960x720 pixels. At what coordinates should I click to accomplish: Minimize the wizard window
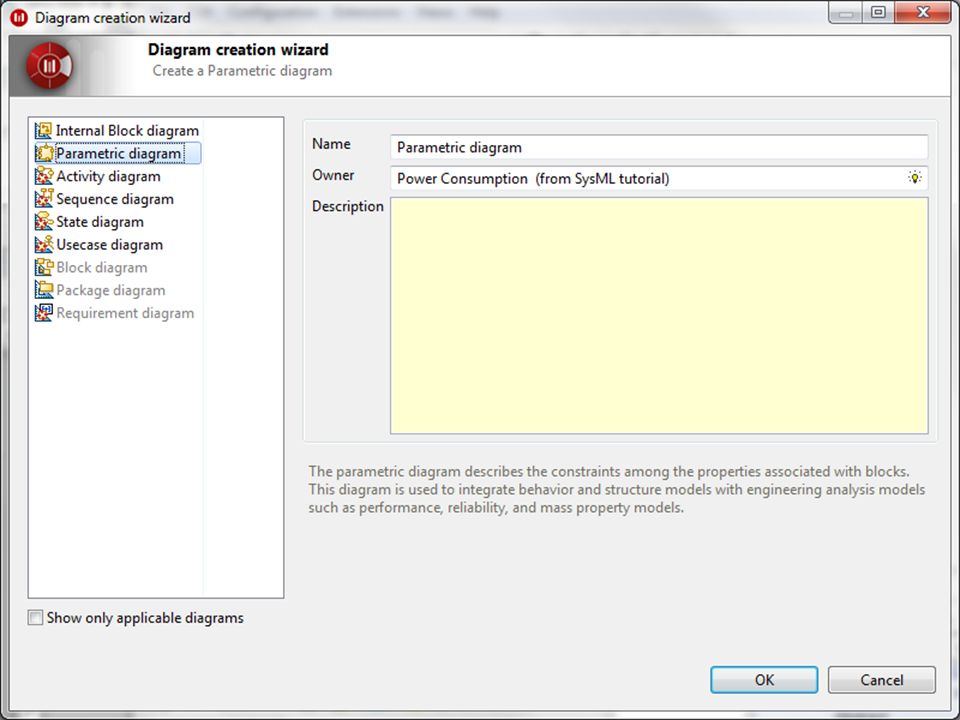pos(846,12)
